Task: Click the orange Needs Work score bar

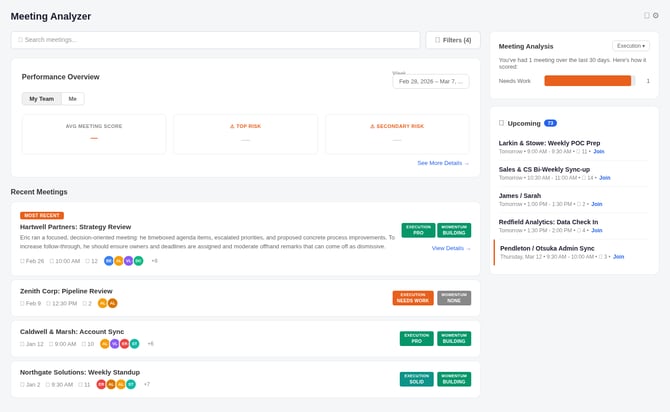Action: point(587,81)
